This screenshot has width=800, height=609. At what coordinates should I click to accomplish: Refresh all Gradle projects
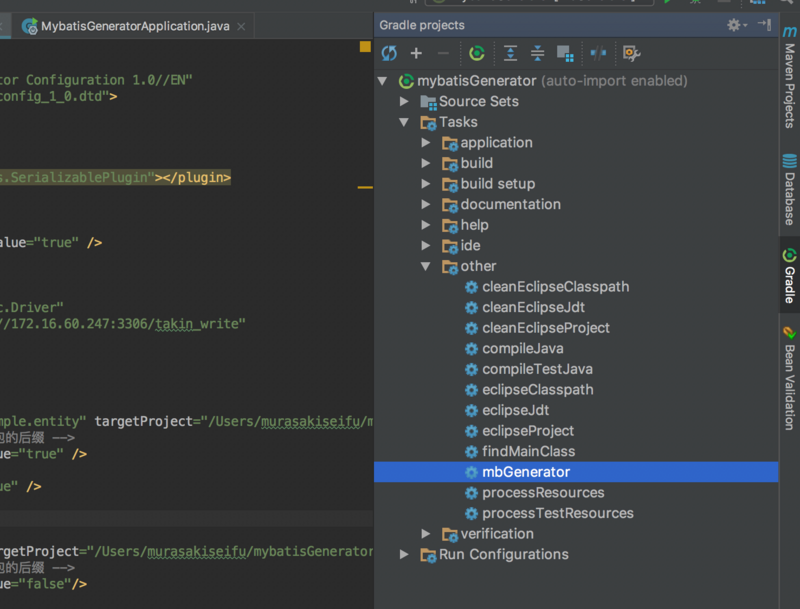tap(389, 53)
